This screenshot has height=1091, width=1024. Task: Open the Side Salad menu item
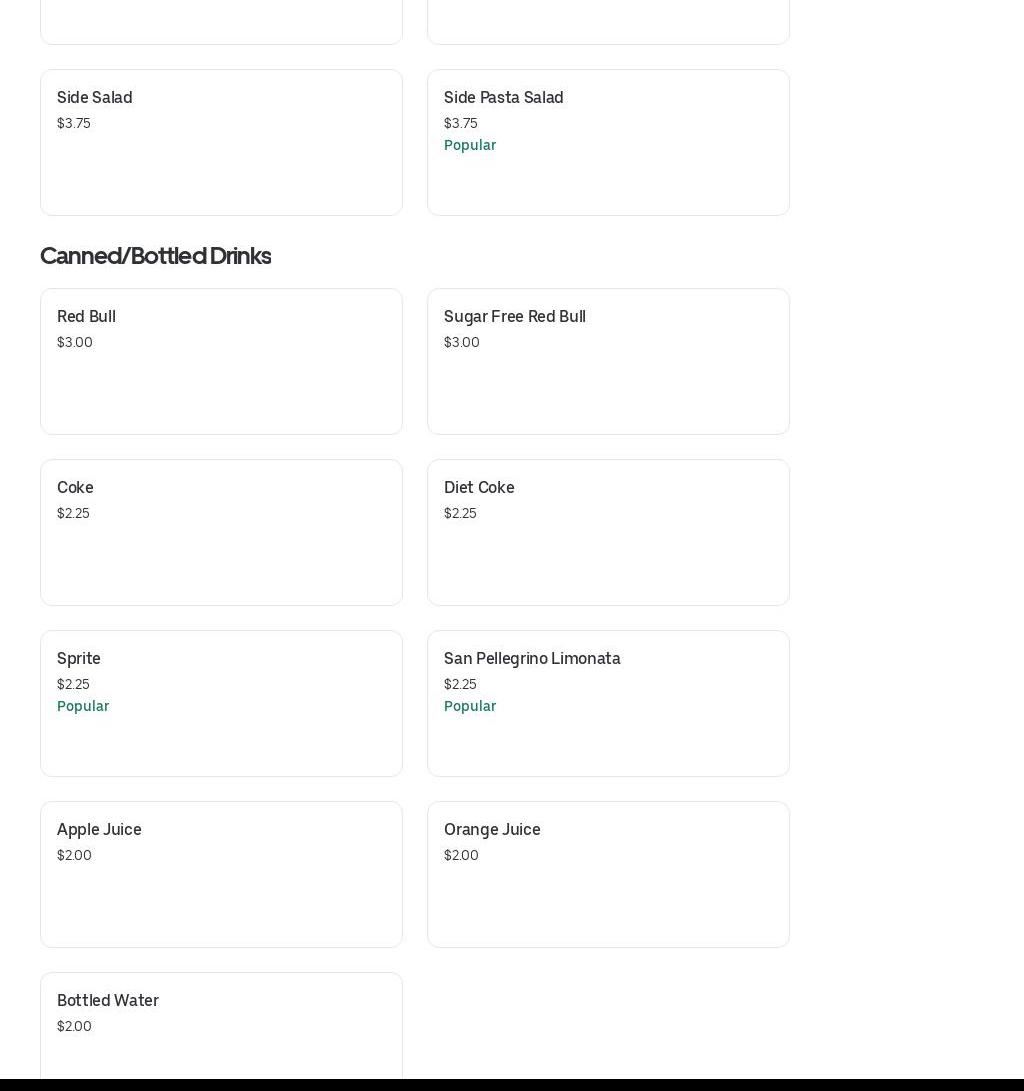221,142
